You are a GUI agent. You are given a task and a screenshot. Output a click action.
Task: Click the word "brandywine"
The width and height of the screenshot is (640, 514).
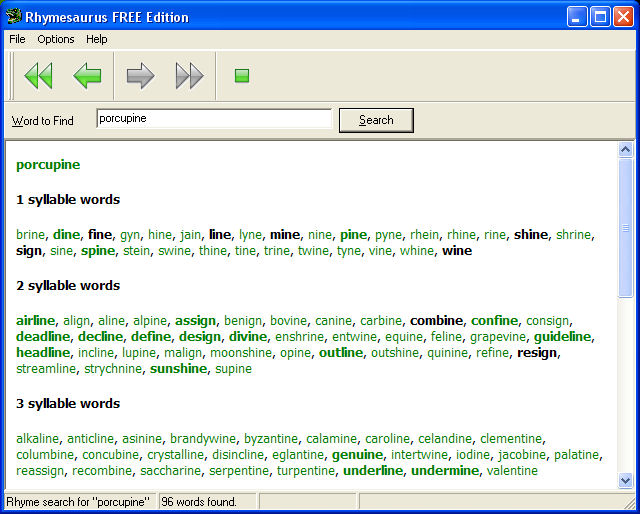[x=203, y=439]
